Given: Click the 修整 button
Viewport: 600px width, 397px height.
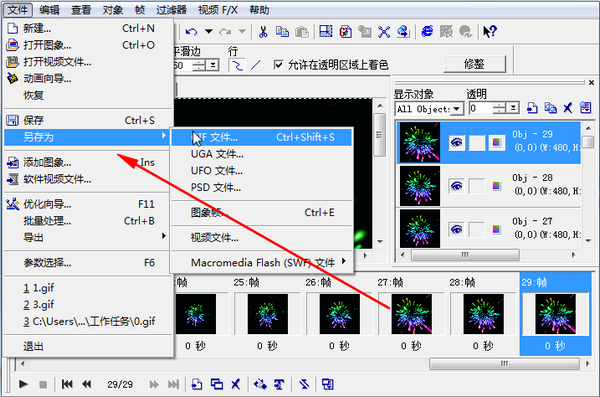Looking at the screenshot, I should pos(474,64).
